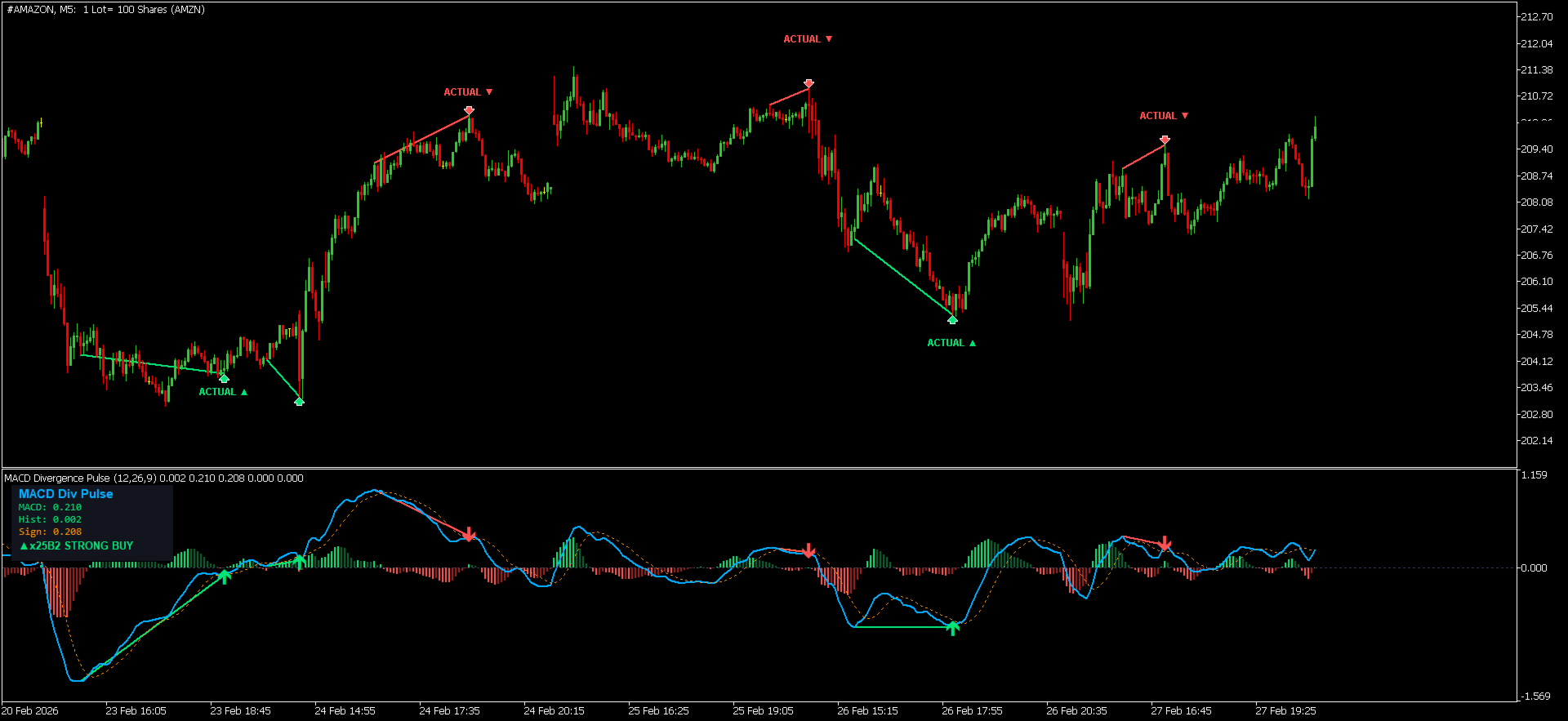Click the red down arrow on the MACD line near 27 Feb 16:45
This screenshot has height=721, width=1568.
[x=1165, y=543]
